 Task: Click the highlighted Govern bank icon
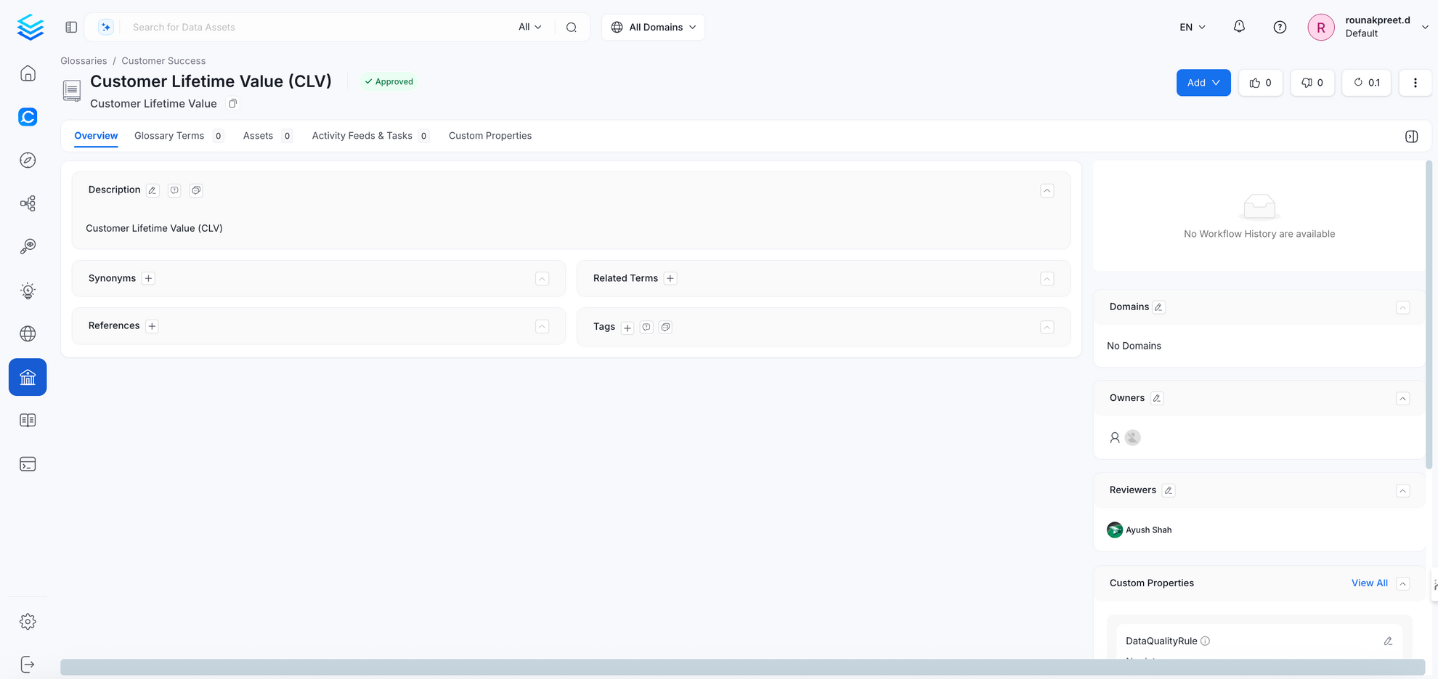point(28,377)
